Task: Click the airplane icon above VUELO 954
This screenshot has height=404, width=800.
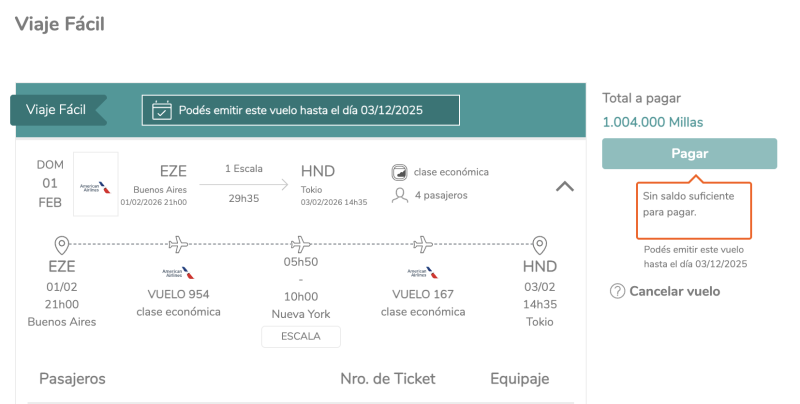Action: coord(178,244)
